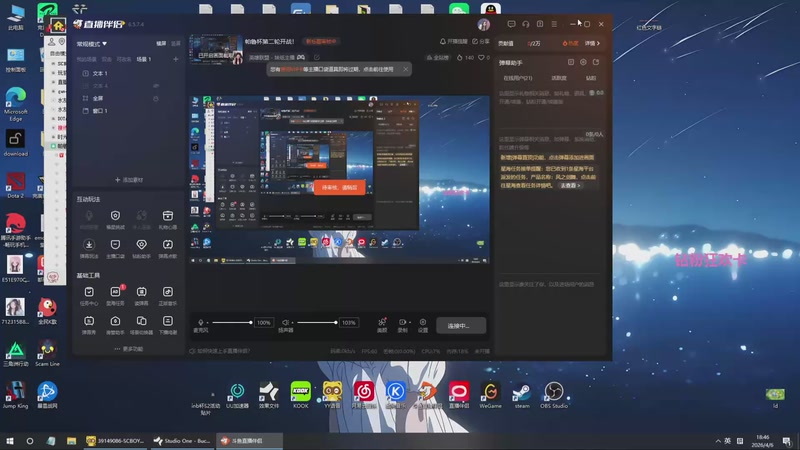This screenshot has height=450, width=800.
Task: Click the stream cover thumbnail by the title
Action: point(216,50)
